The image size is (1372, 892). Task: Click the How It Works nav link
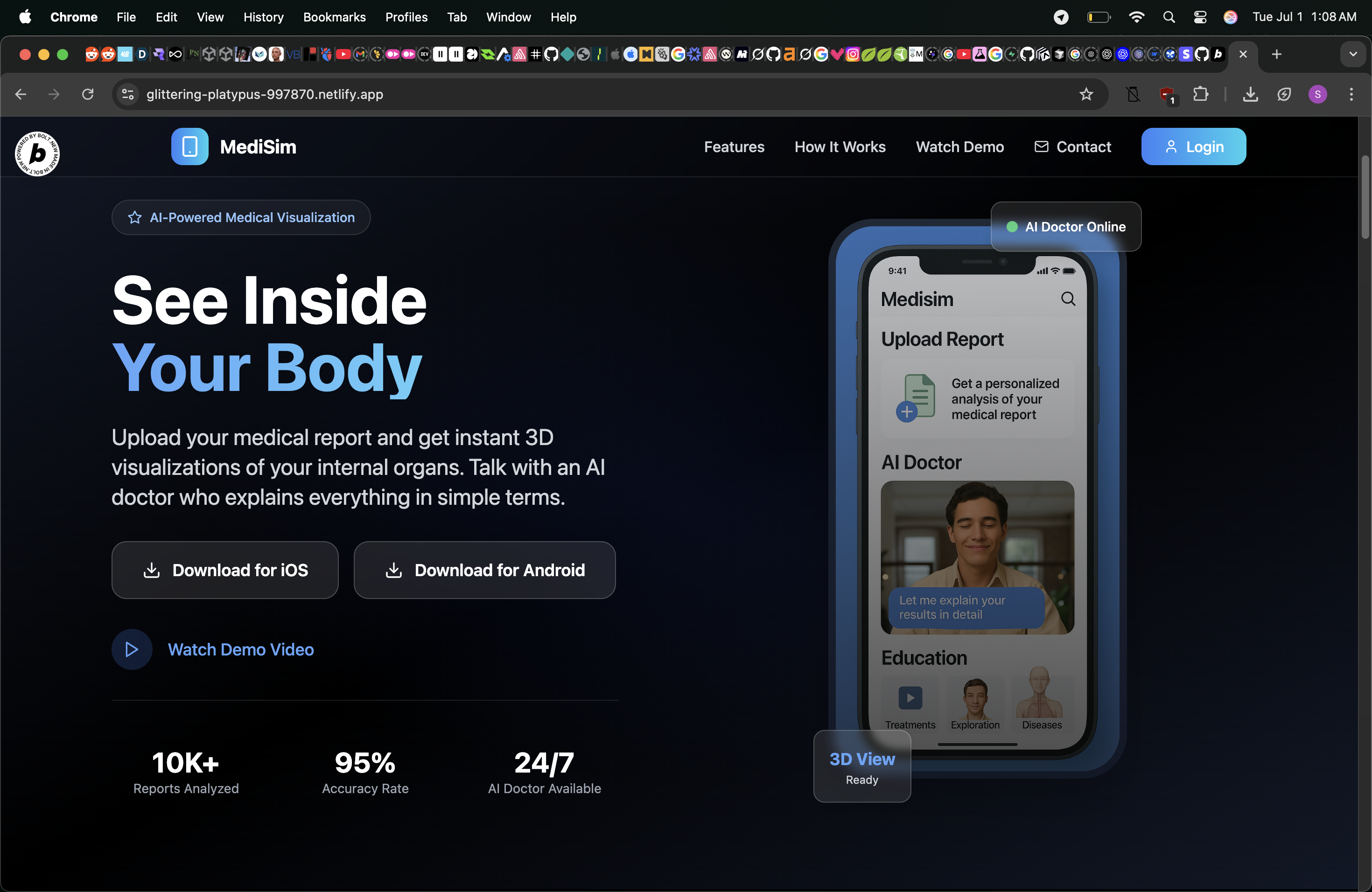(x=840, y=146)
